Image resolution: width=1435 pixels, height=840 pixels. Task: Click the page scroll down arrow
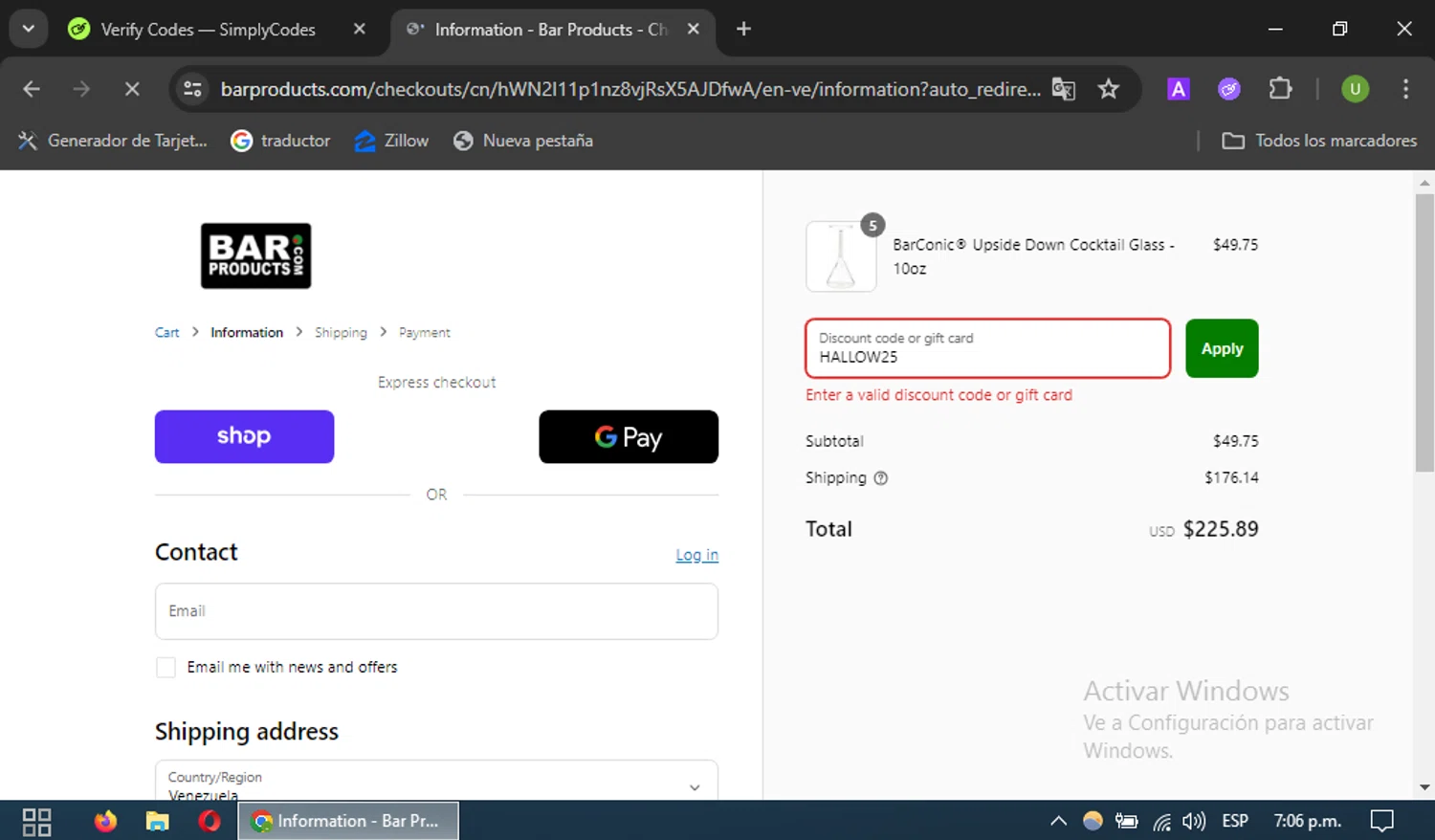[x=1424, y=787]
